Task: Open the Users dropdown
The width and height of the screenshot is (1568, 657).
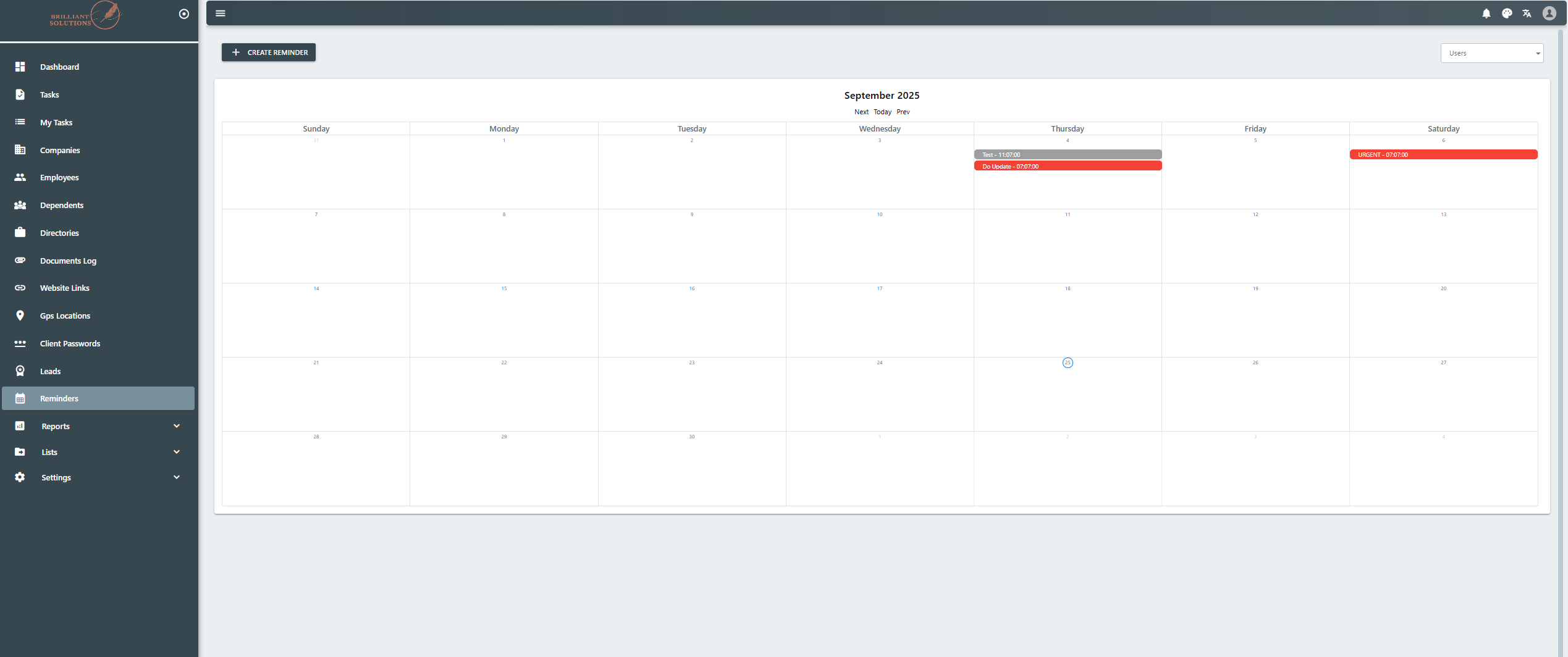Action: coord(1491,53)
